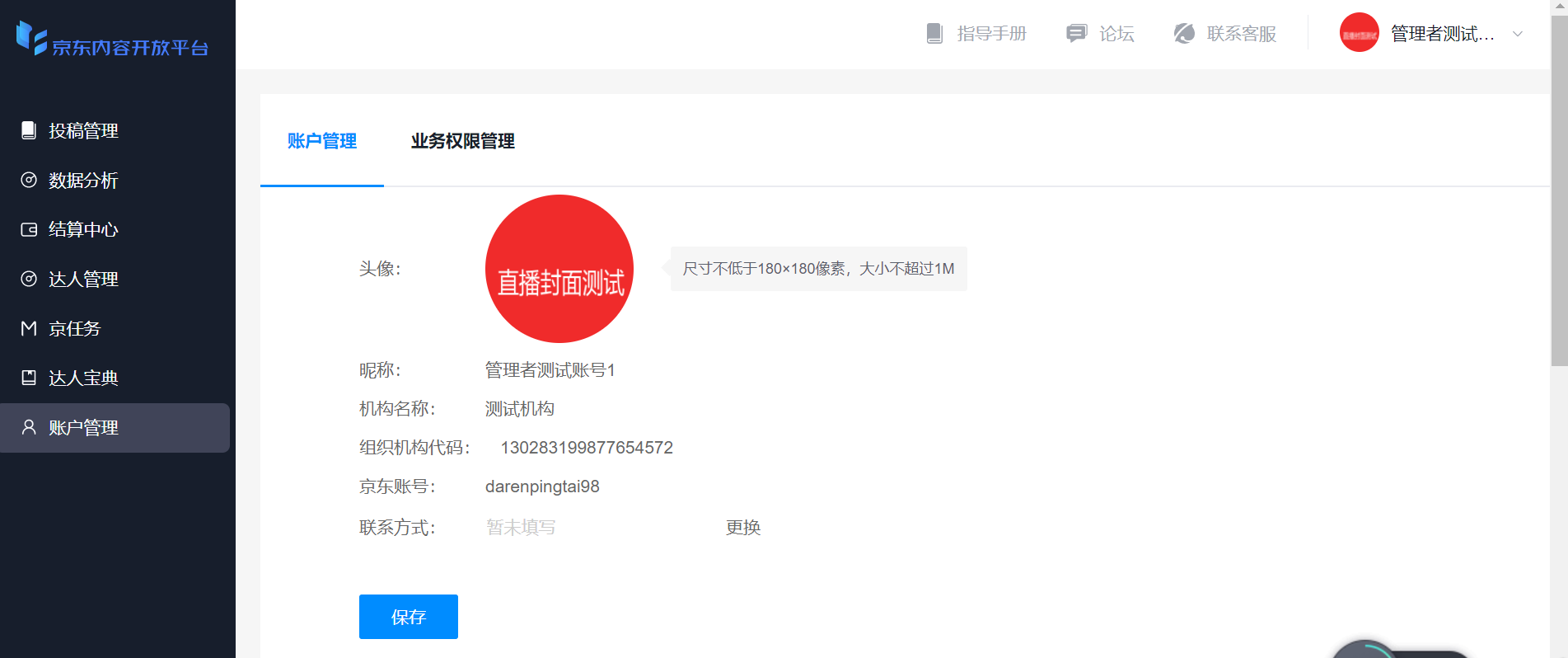1568x658 pixels.
Task: Click the large red avatar image to change
Action: tap(559, 269)
